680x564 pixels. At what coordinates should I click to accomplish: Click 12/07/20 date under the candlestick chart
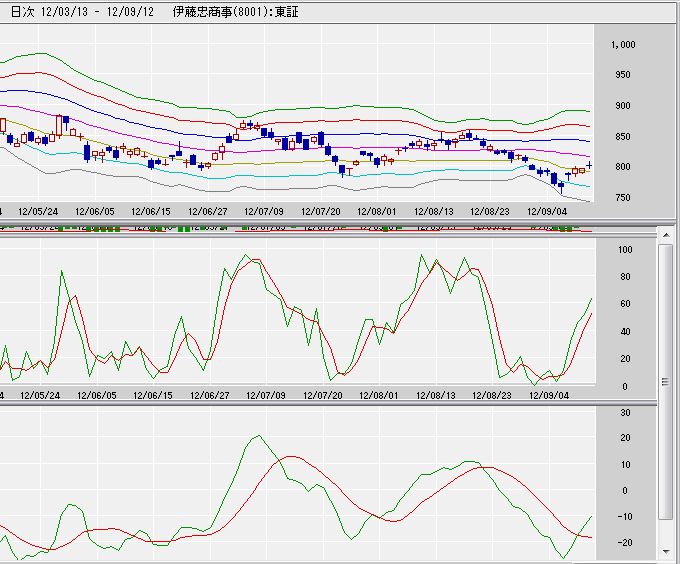pos(321,212)
